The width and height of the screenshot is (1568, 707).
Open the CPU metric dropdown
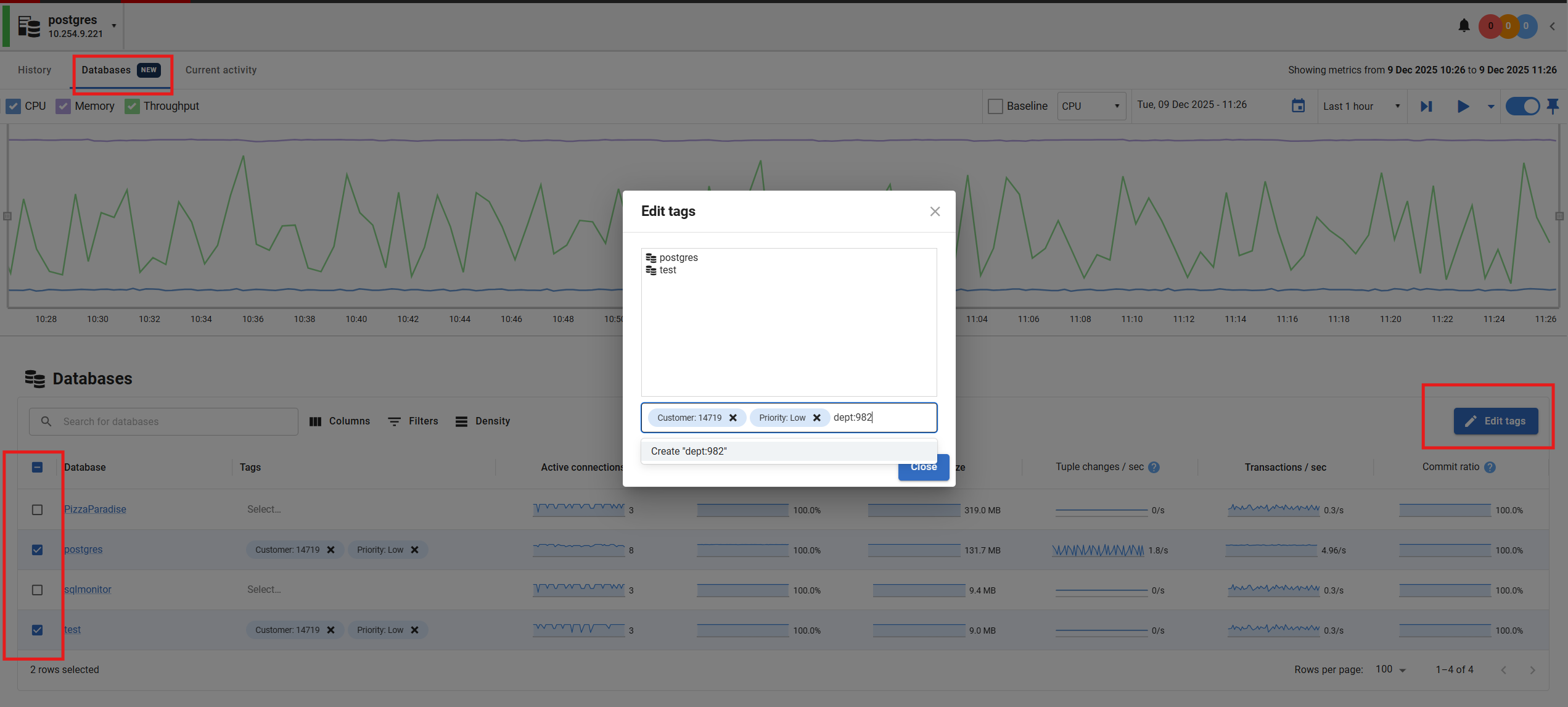[x=1091, y=105]
